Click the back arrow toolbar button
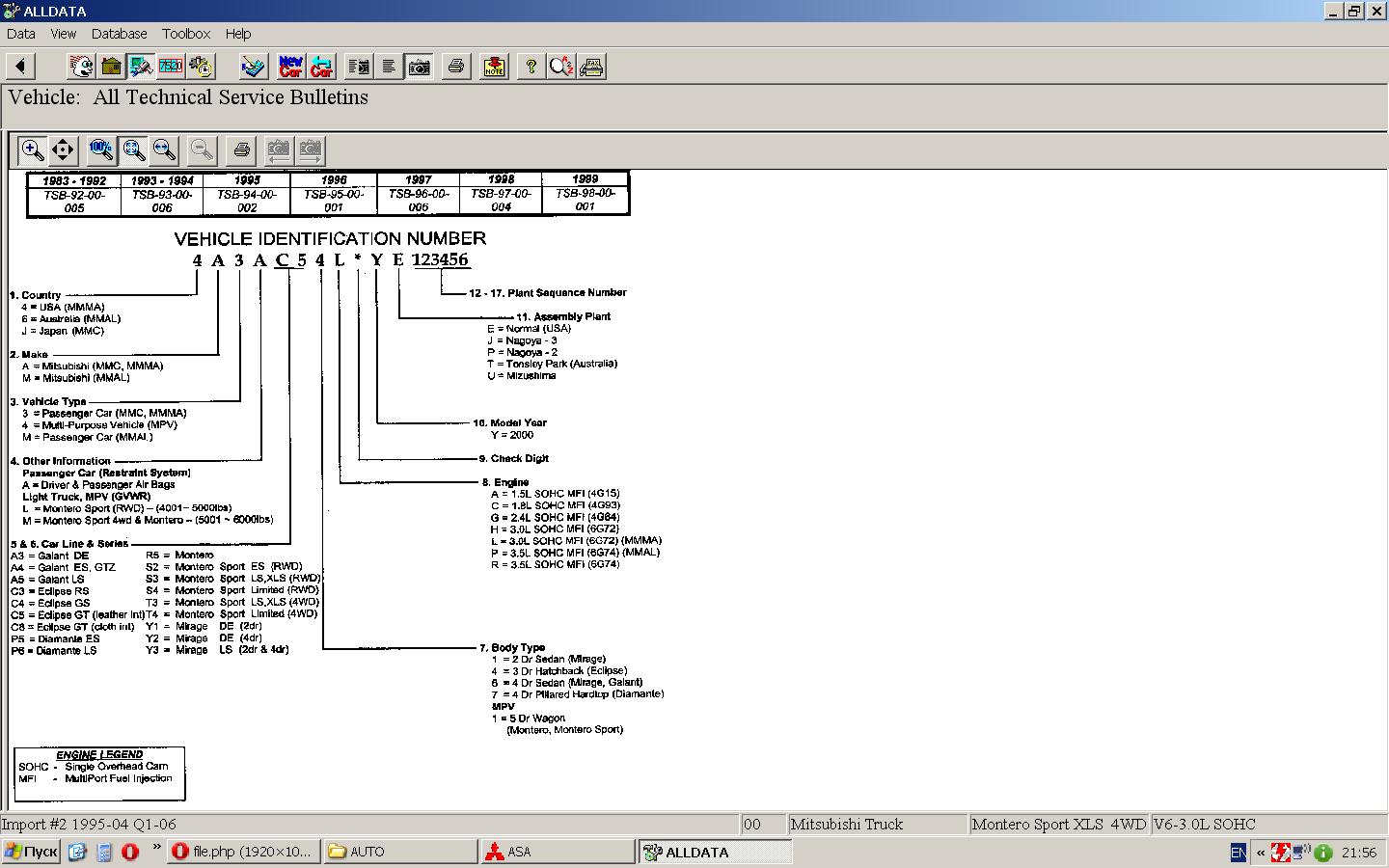Image resolution: width=1389 pixels, height=868 pixels. [20, 67]
